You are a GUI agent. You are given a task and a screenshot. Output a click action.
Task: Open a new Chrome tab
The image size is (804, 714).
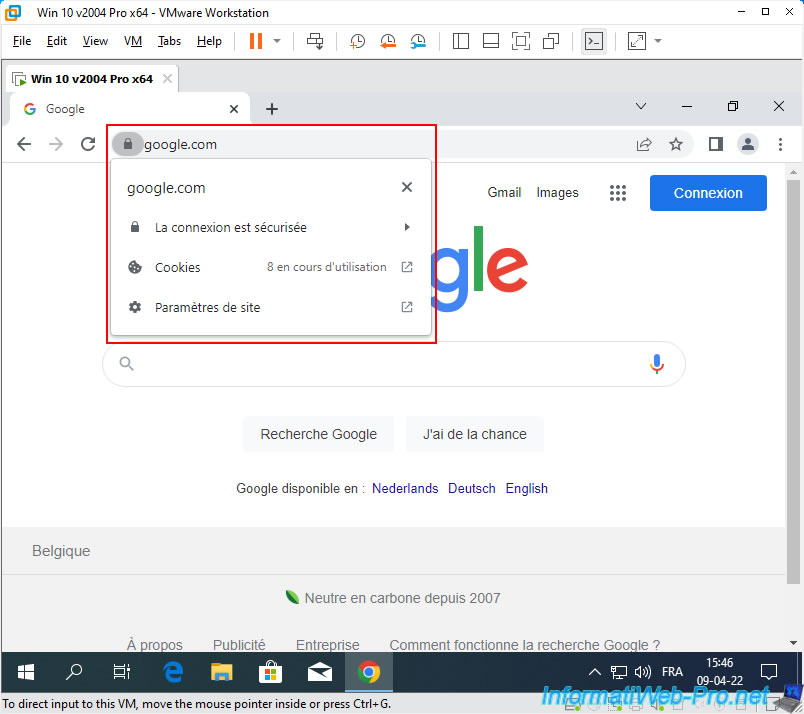[x=272, y=109]
